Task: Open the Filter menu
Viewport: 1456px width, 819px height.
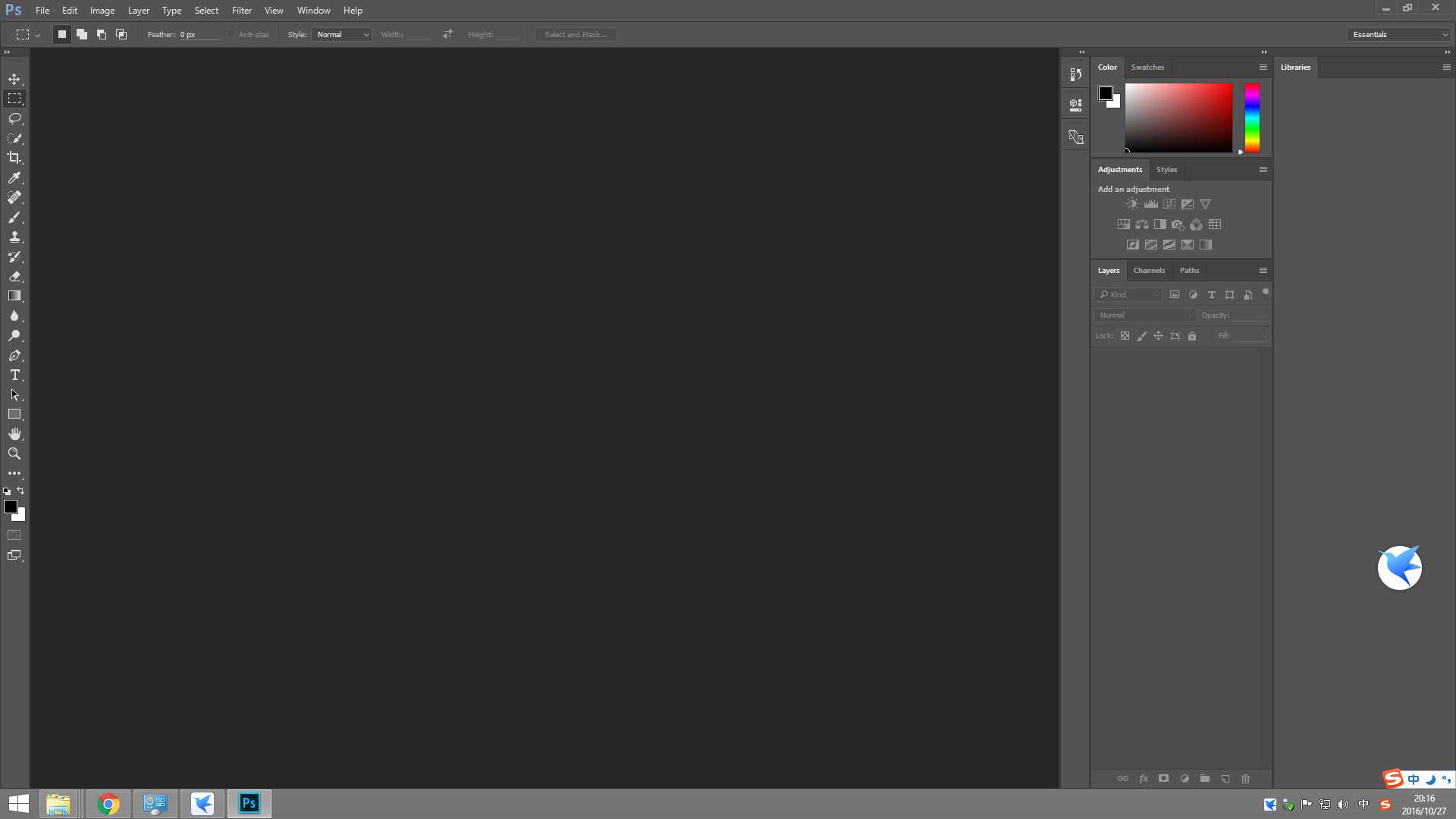Action: coord(241,11)
